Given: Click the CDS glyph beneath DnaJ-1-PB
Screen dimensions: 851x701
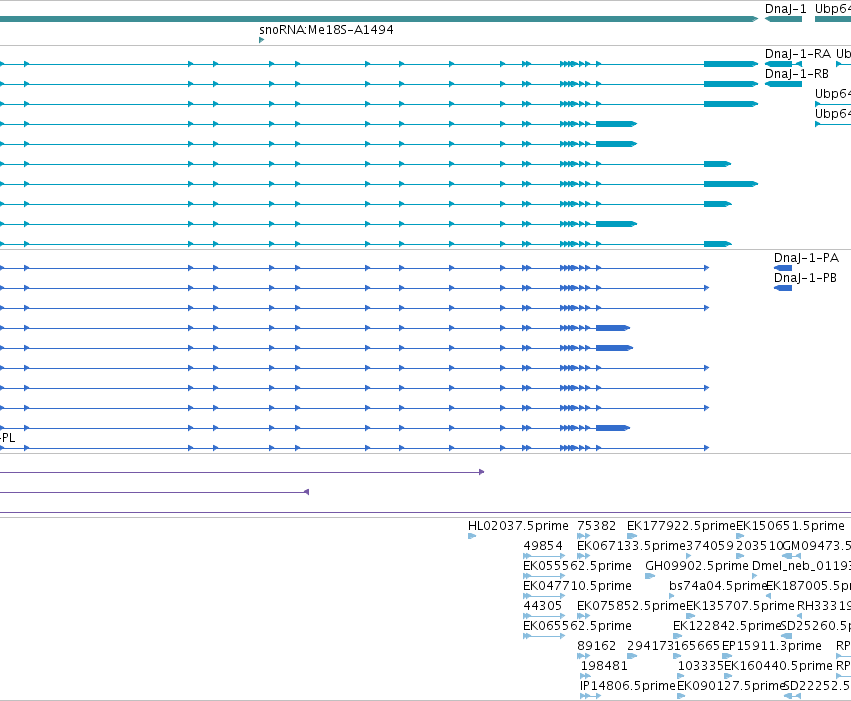Looking at the screenshot, I should (783, 288).
